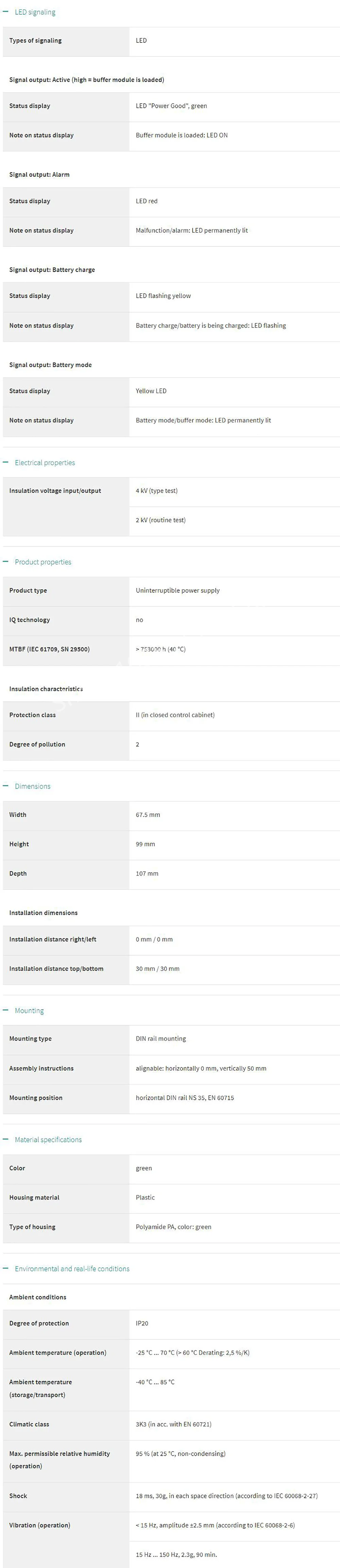Viewport: 340px width, 1568px height.
Task: Click minus icon beside Material specifications
Action: click(x=5, y=1139)
